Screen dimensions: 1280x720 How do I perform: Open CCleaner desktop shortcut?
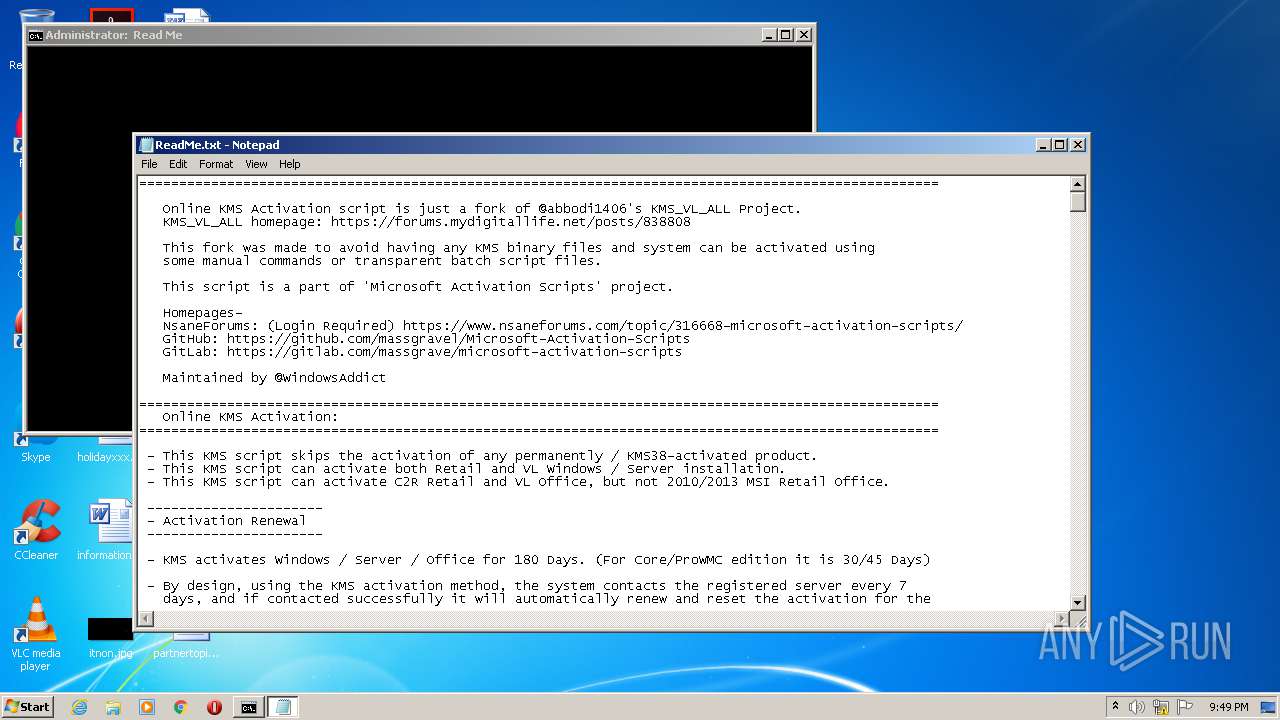[36, 530]
